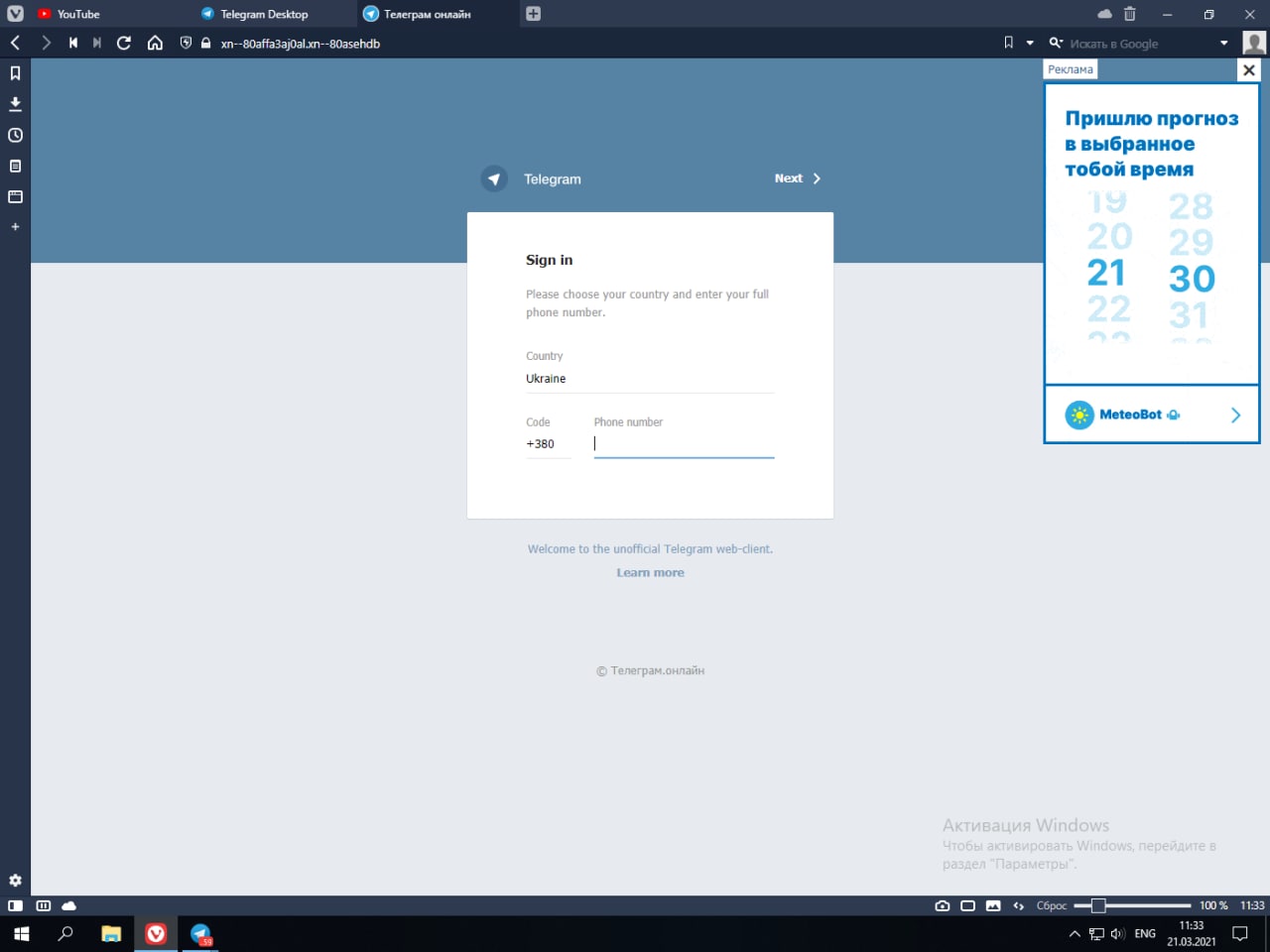
Task: Open the sync cloud icon in tab bar
Action: coord(1104,14)
